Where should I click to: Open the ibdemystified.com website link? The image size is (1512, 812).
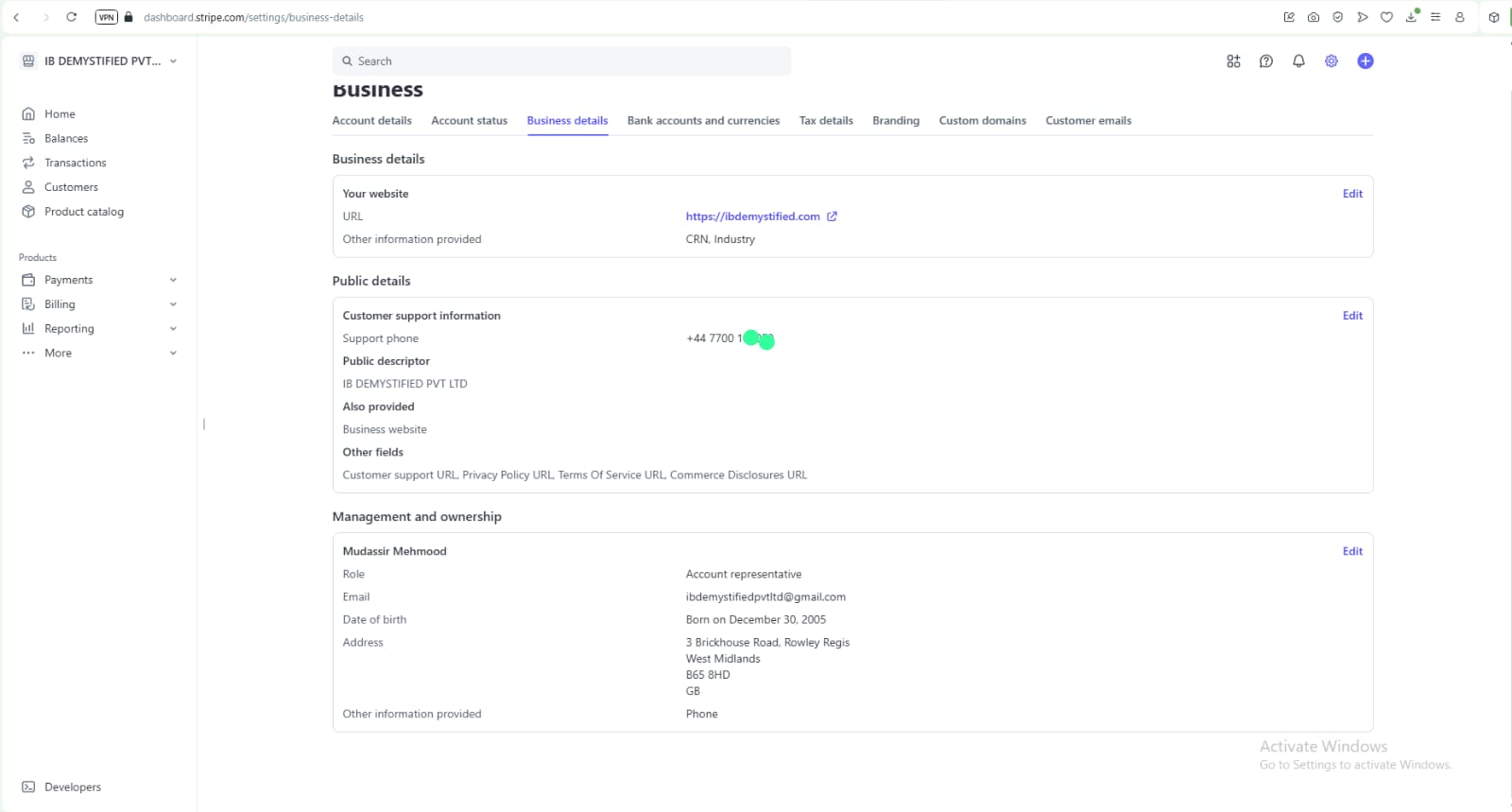[x=752, y=216]
